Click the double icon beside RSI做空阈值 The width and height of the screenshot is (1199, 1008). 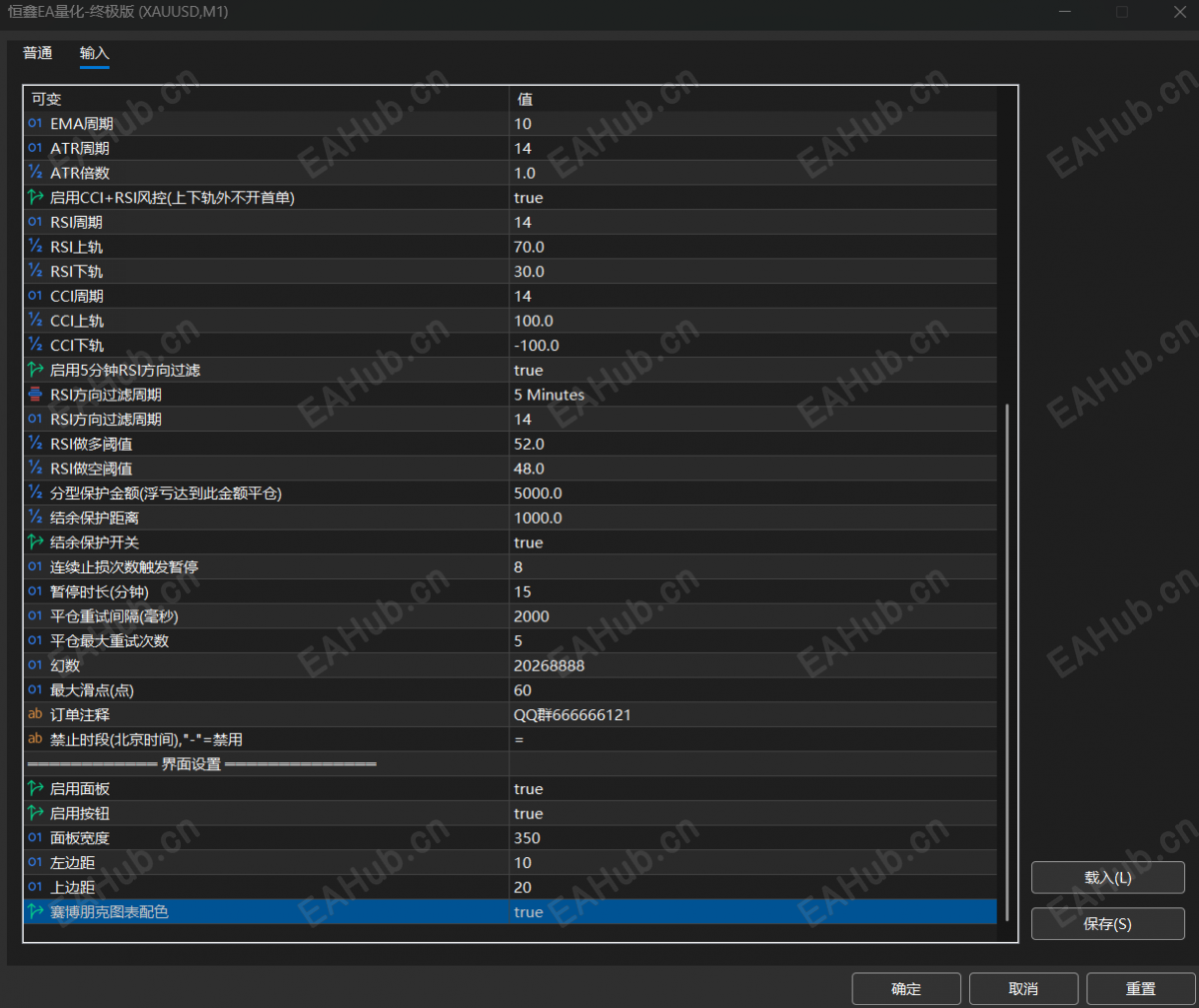(35, 469)
